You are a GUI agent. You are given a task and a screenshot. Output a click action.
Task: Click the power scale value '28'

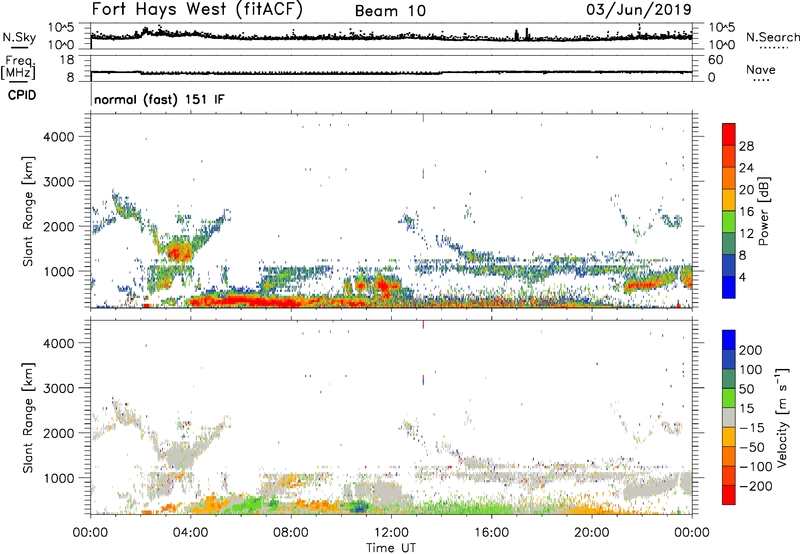point(746,146)
